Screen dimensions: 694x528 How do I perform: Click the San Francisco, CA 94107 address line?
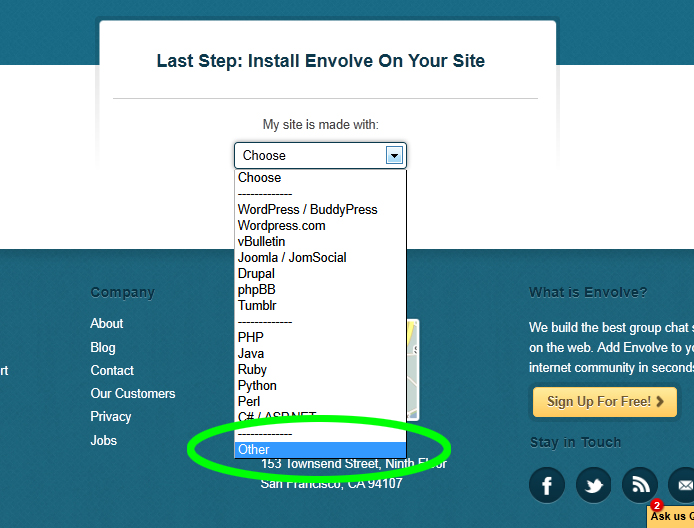(331, 483)
